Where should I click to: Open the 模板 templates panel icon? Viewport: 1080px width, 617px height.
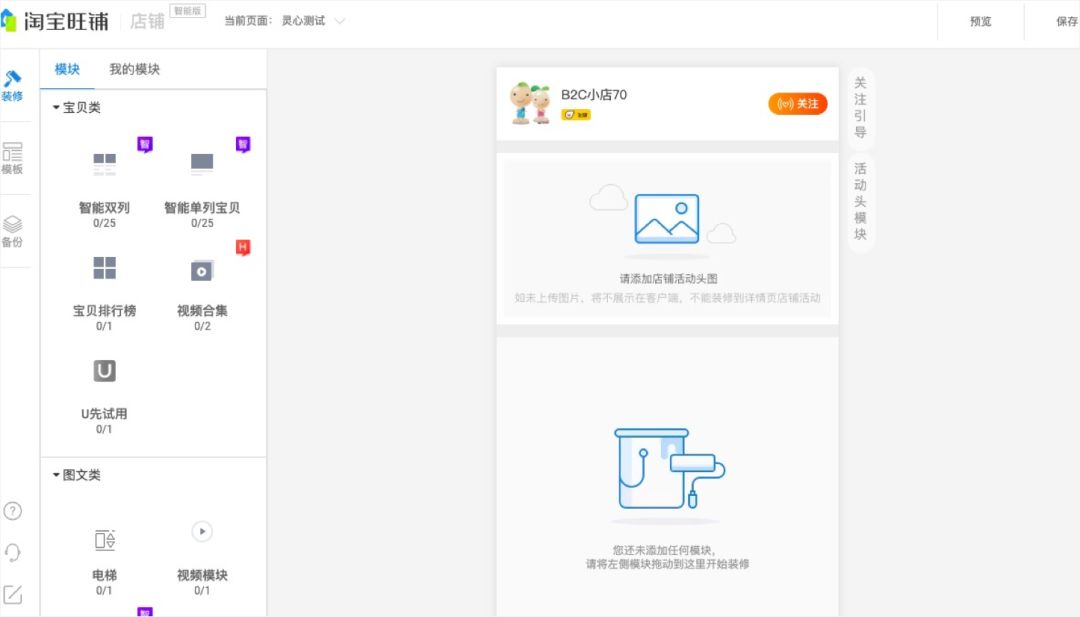[14, 160]
